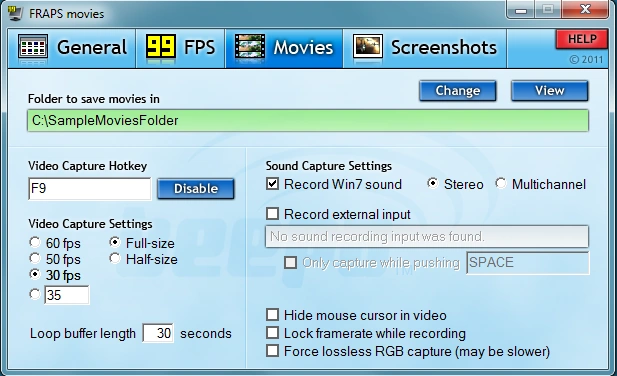Enable Lock framerate while recording
This screenshot has height=376, width=617.
click(x=272, y=333)
